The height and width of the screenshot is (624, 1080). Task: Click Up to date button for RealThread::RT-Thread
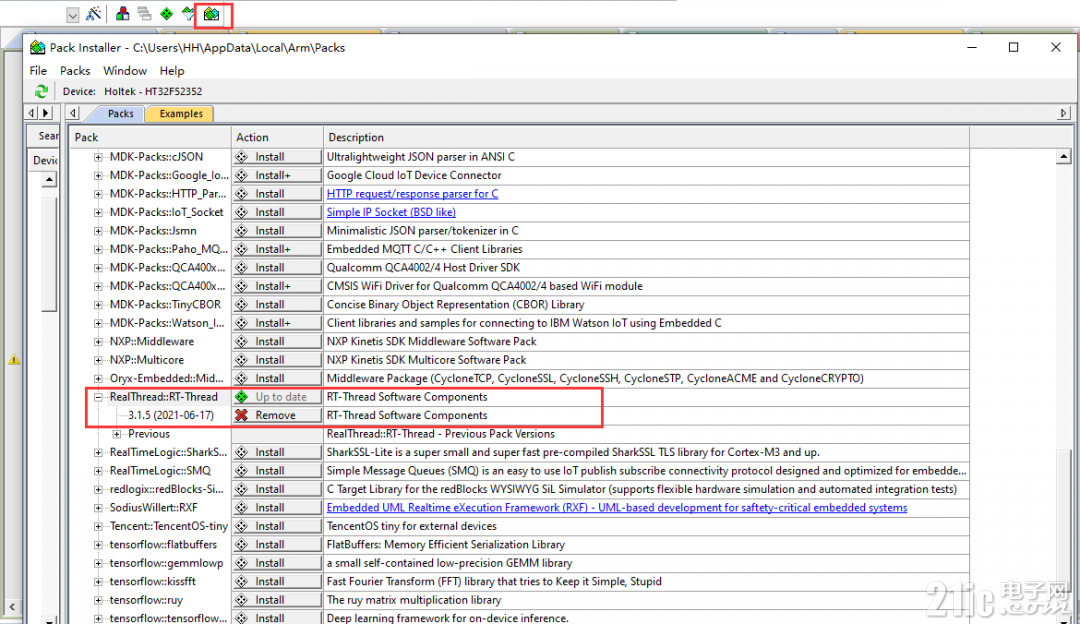(x=278, y=397)
